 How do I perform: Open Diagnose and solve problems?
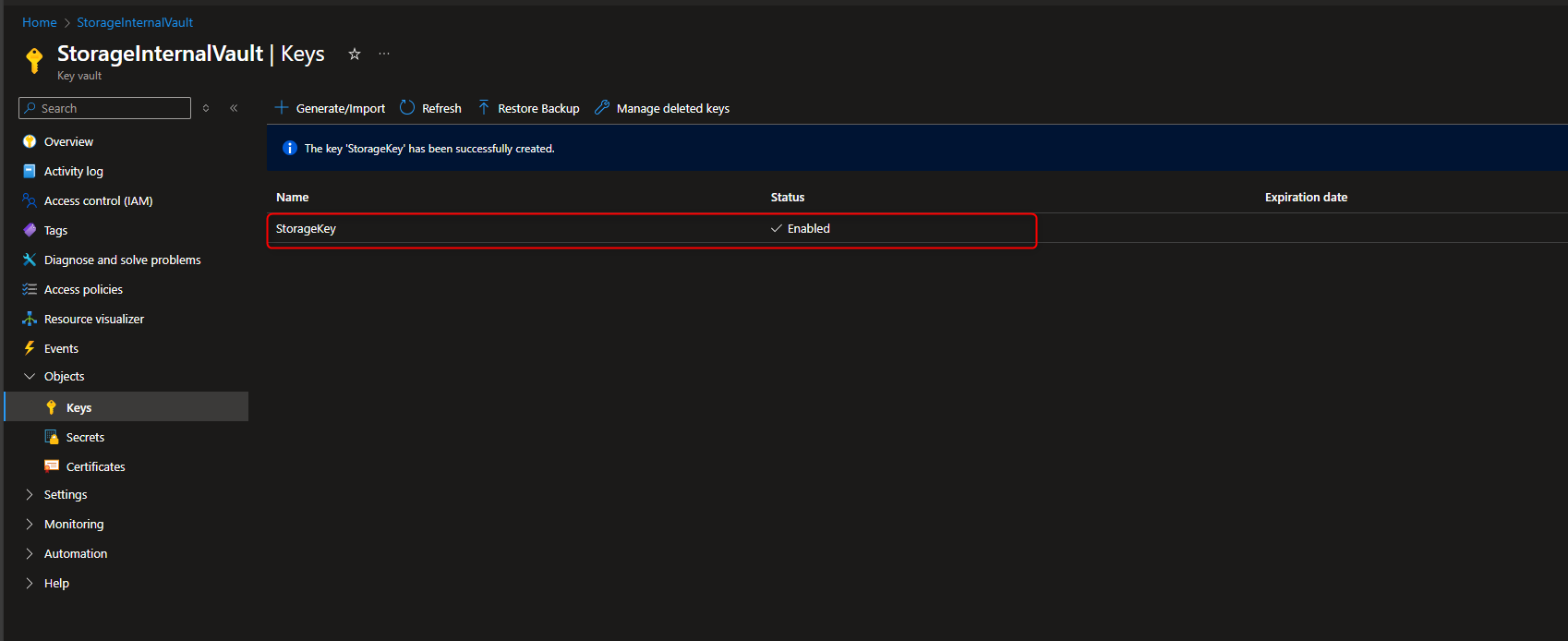click(123, 260)
